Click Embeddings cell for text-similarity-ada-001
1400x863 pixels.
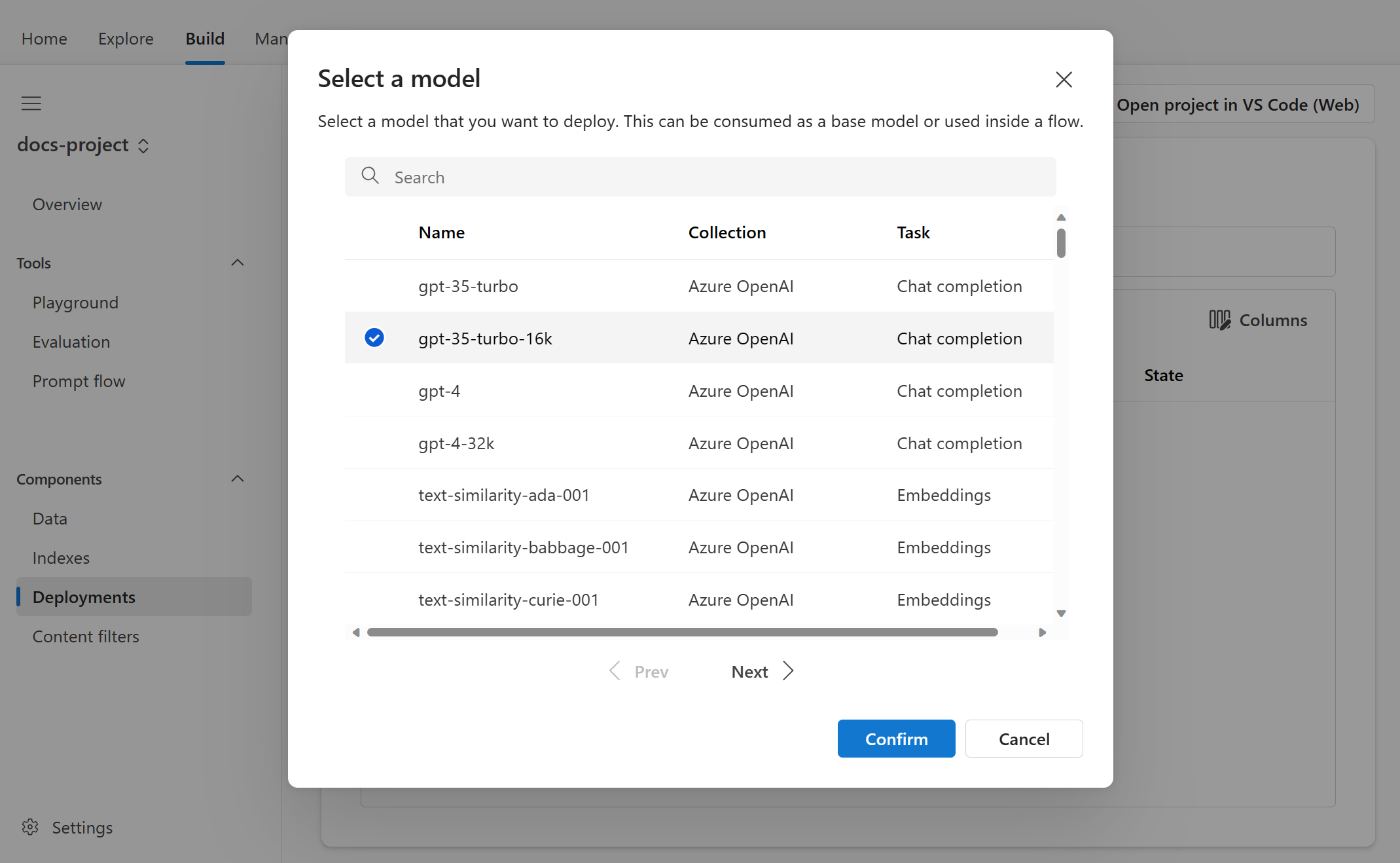pyautogui.click(x=944, y=495)
